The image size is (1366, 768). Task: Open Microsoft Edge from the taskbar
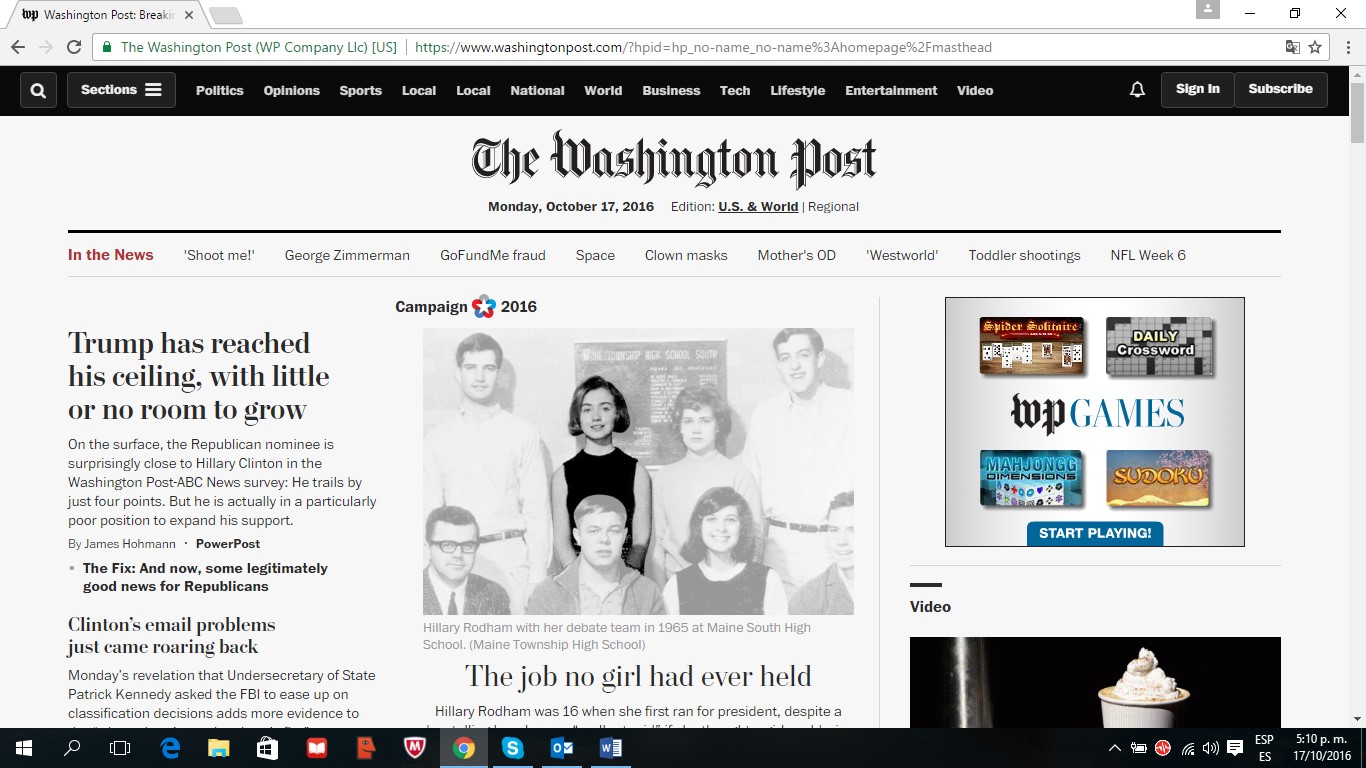pyautogui.click(x=170, y=748)
